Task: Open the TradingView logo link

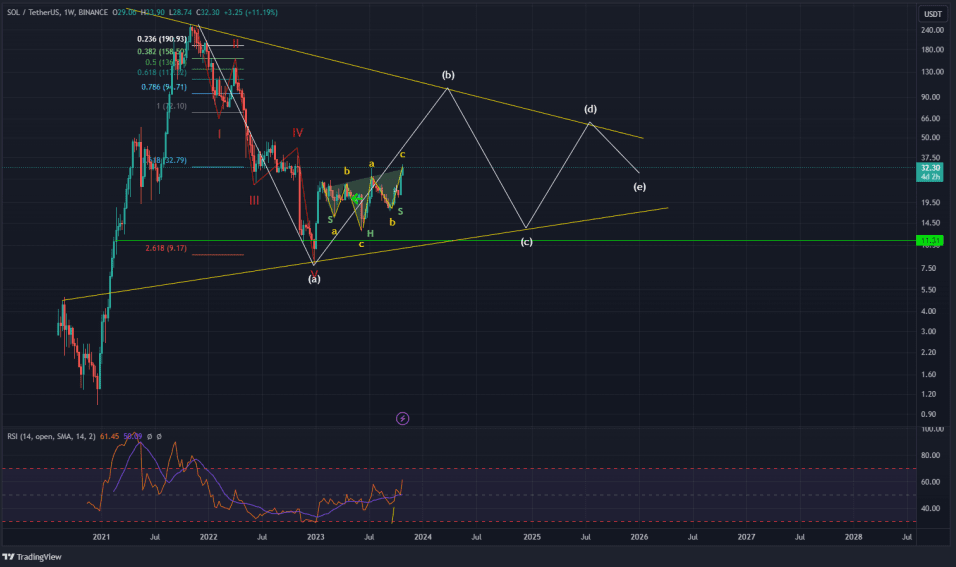Action: 32,557
